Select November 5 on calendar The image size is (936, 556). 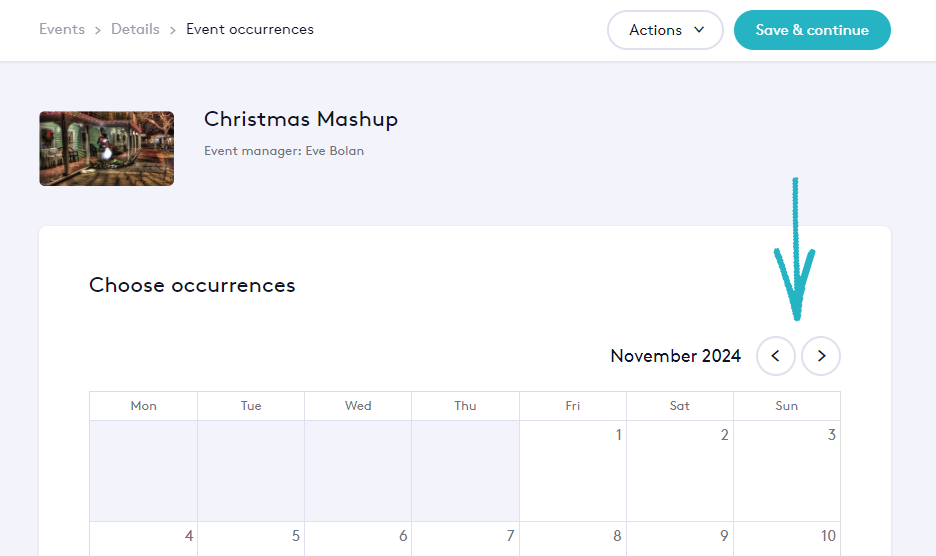pyautogui.click(x=251, y=538)
